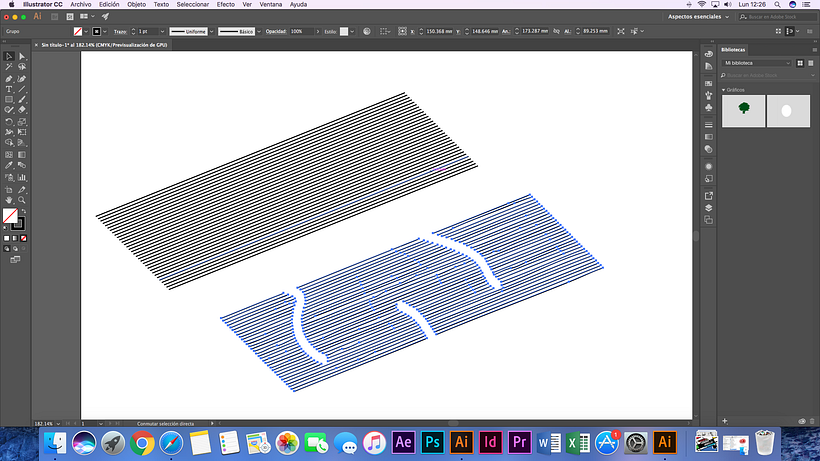Set the Gradient mode button under swatches
This screenshot has width=820, height=461.
tap(15, 238)
